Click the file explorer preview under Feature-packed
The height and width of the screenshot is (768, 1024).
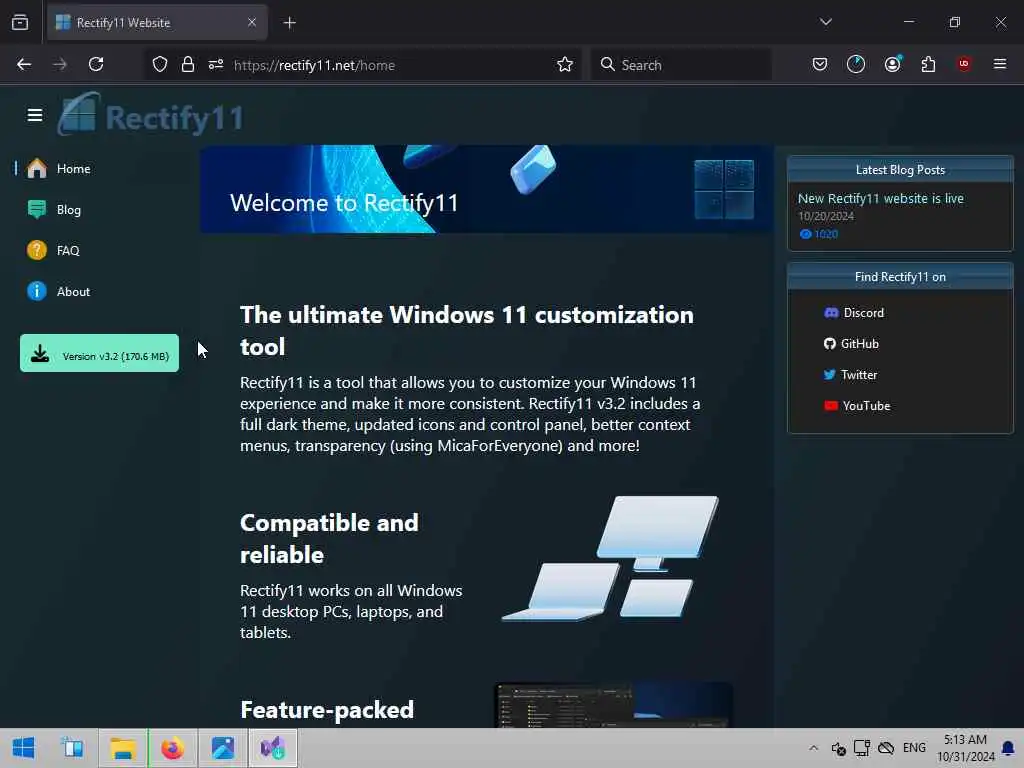point(613,705)
